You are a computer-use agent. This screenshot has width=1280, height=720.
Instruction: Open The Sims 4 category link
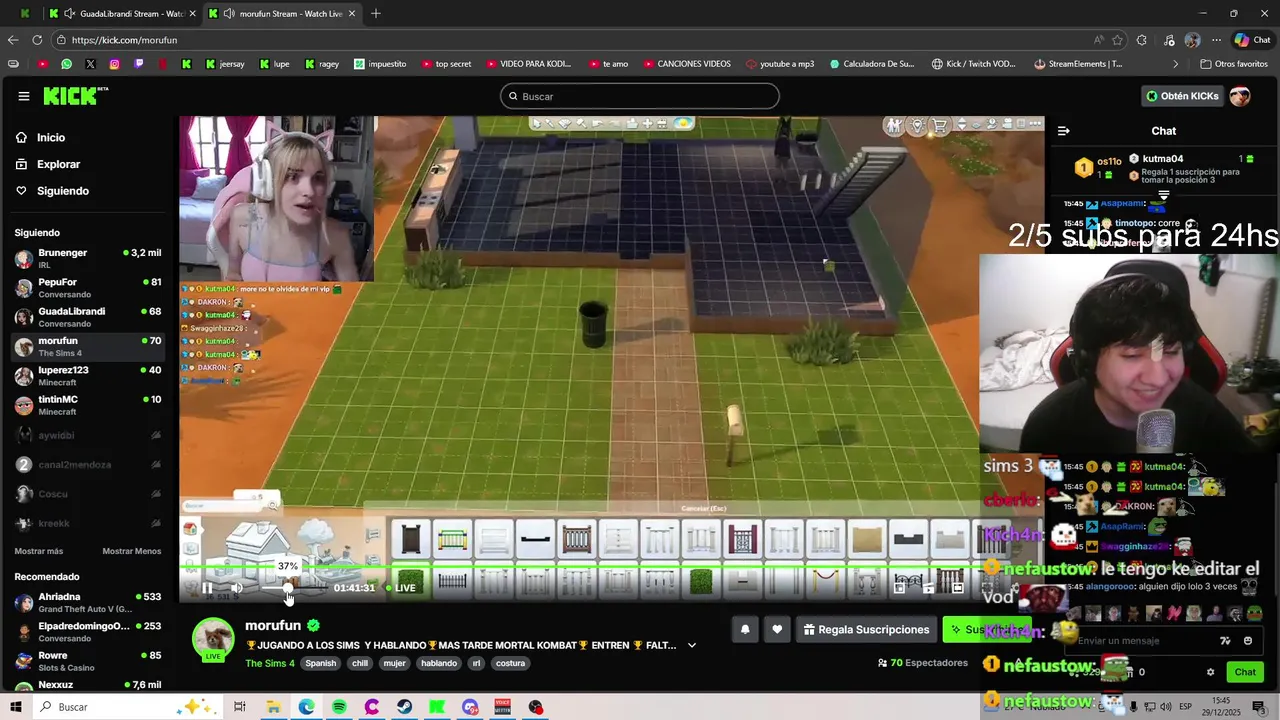[270, 663]
